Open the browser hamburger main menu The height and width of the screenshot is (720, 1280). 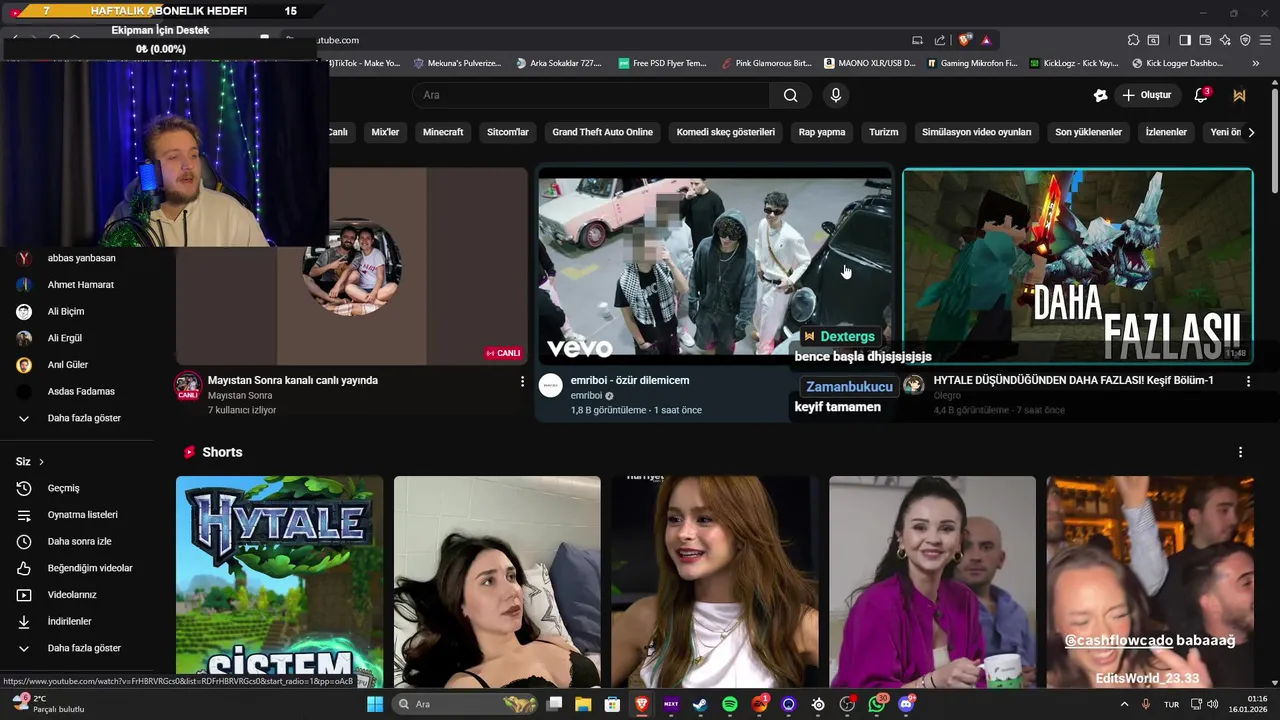pyautogui.click(x=1266, y=40)
